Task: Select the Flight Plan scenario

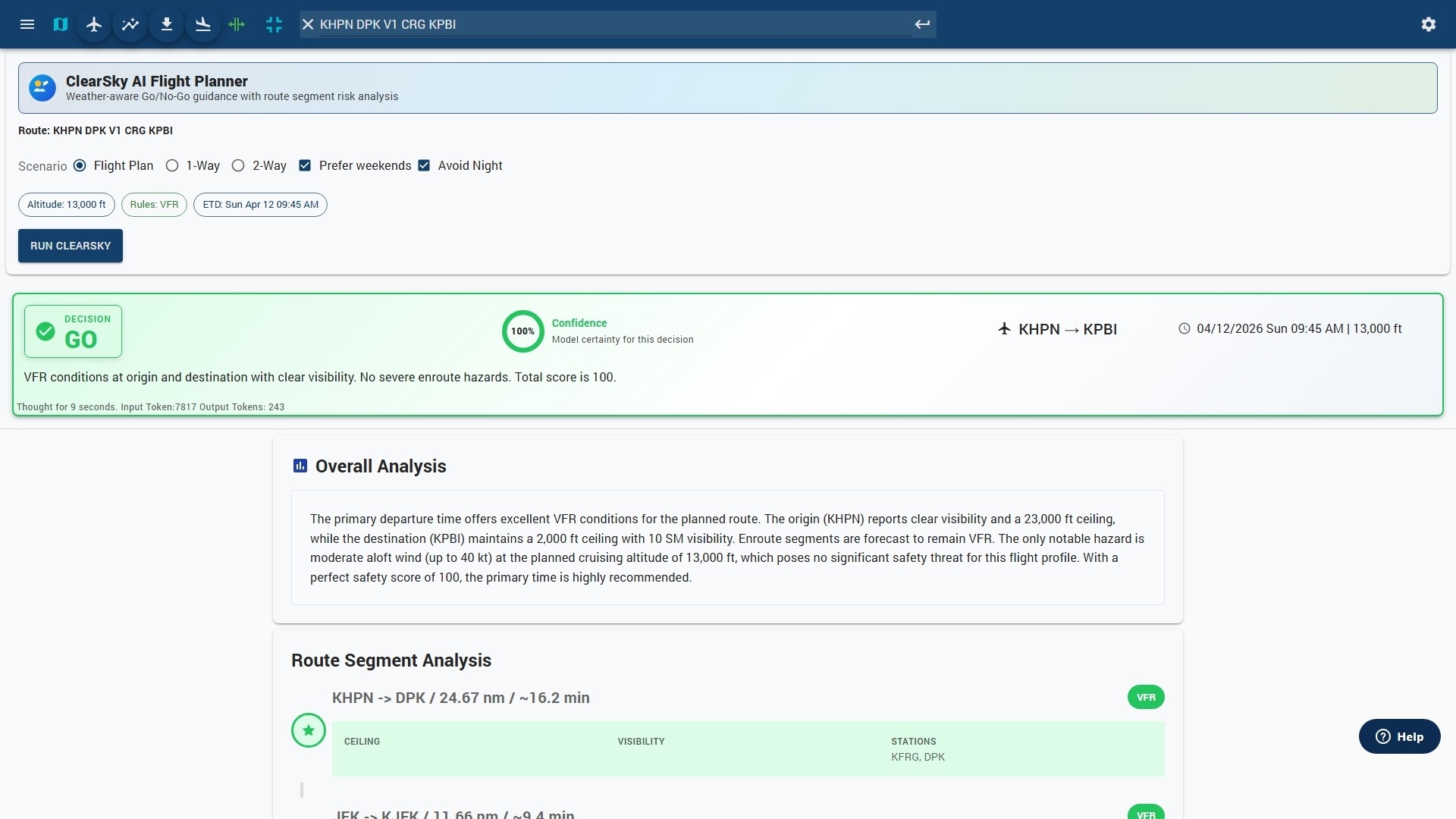Action: (x=80, y=165)
